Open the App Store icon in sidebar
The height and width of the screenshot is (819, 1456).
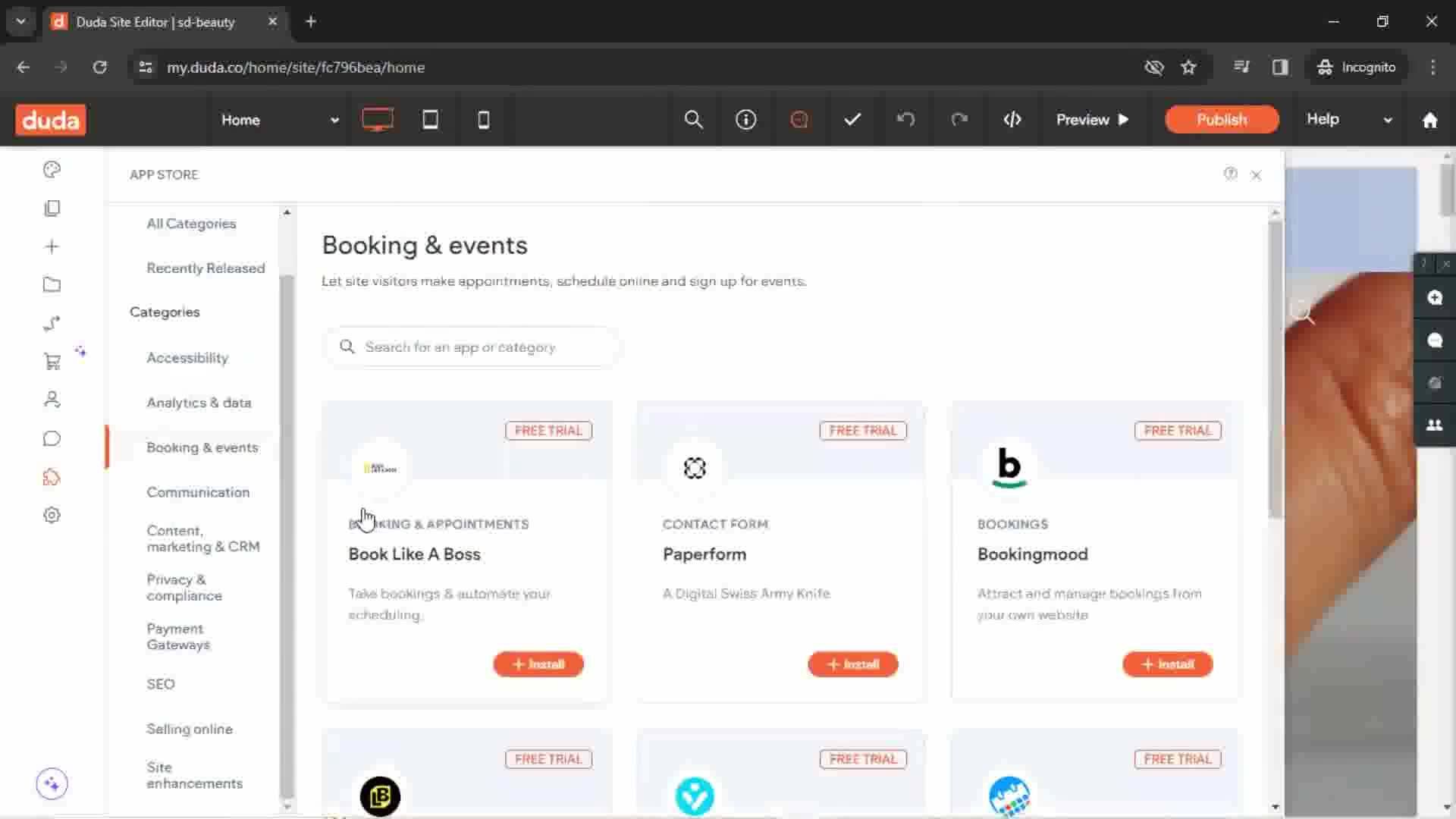pos(52,477)
